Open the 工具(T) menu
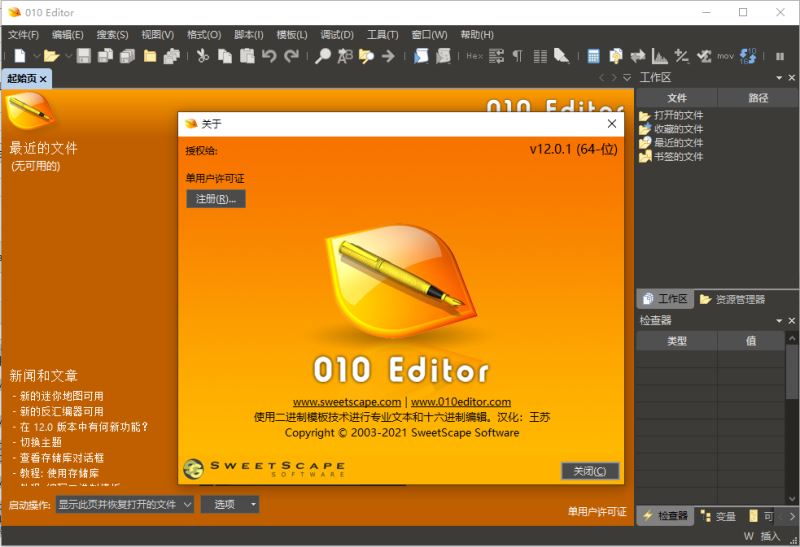The width and height of the screenshot is (800, 547). pos(383,35)
